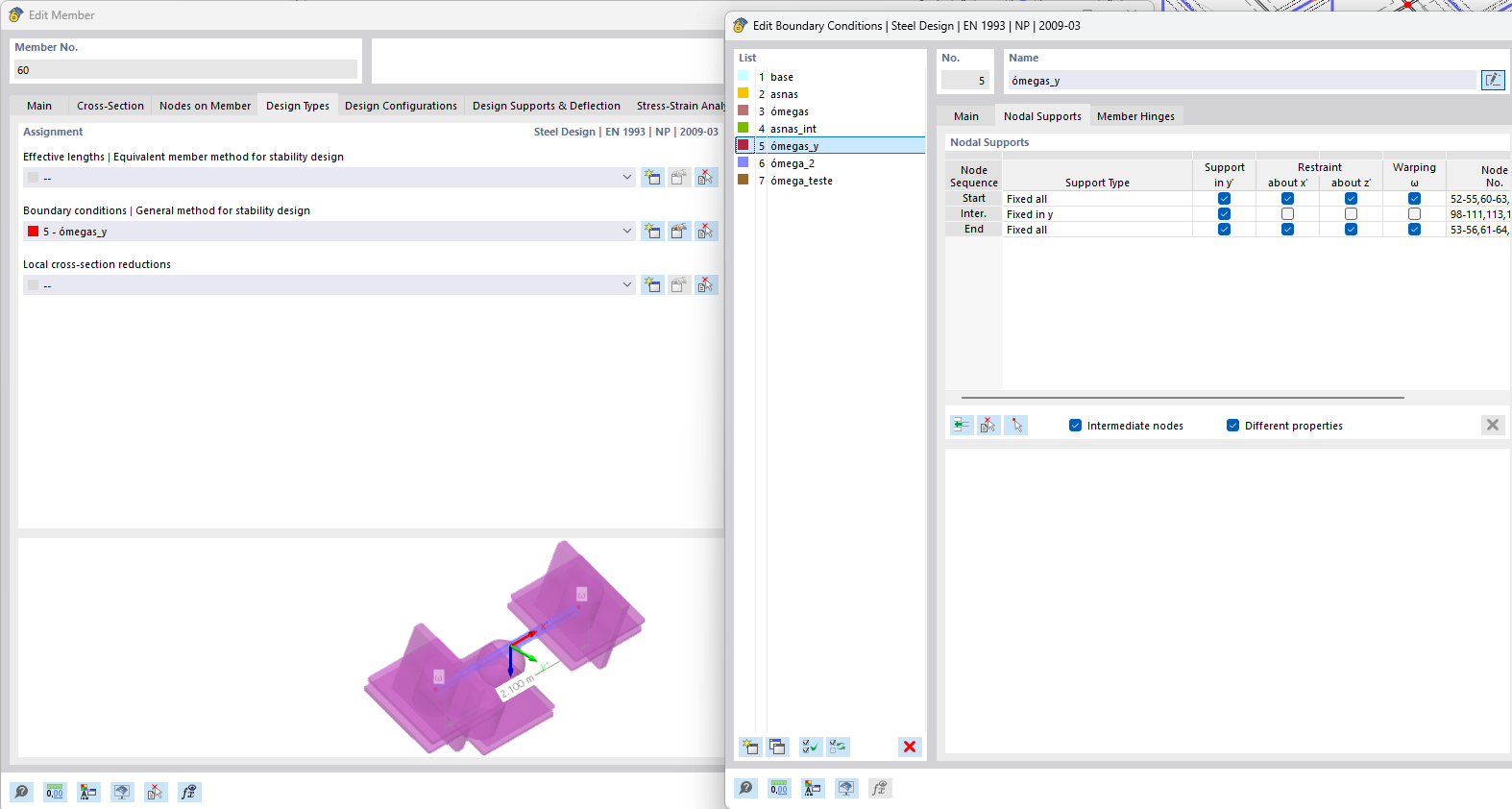Select ómega_teste in the list
Viewport: 1512px width, 809px height.
801,181
